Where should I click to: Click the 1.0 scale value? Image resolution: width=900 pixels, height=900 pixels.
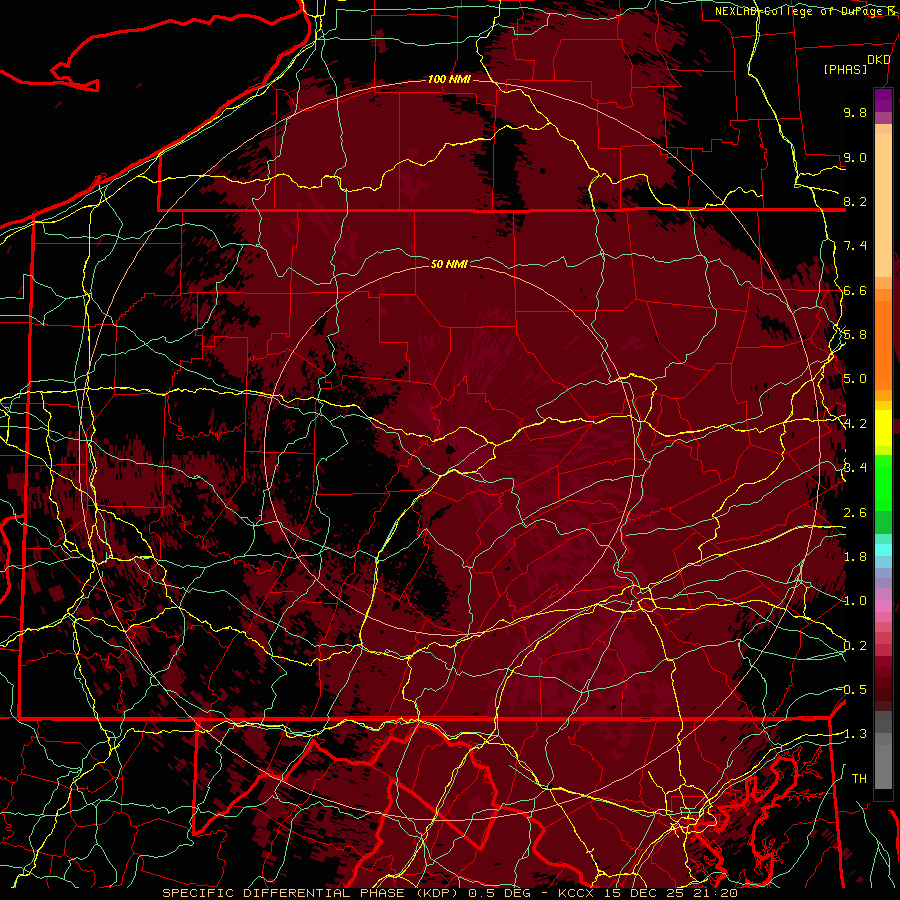coord(855,601)
